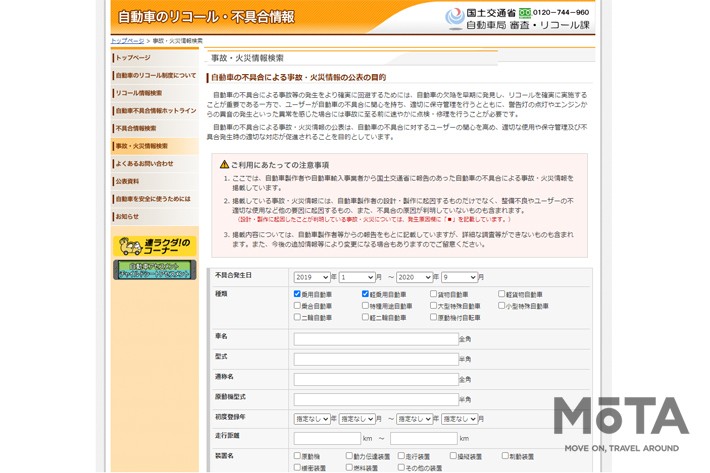710x473 pixels.
Task: Uncheck the 軽乗用自動車 checkbox
Action: (x=365, y=294)
